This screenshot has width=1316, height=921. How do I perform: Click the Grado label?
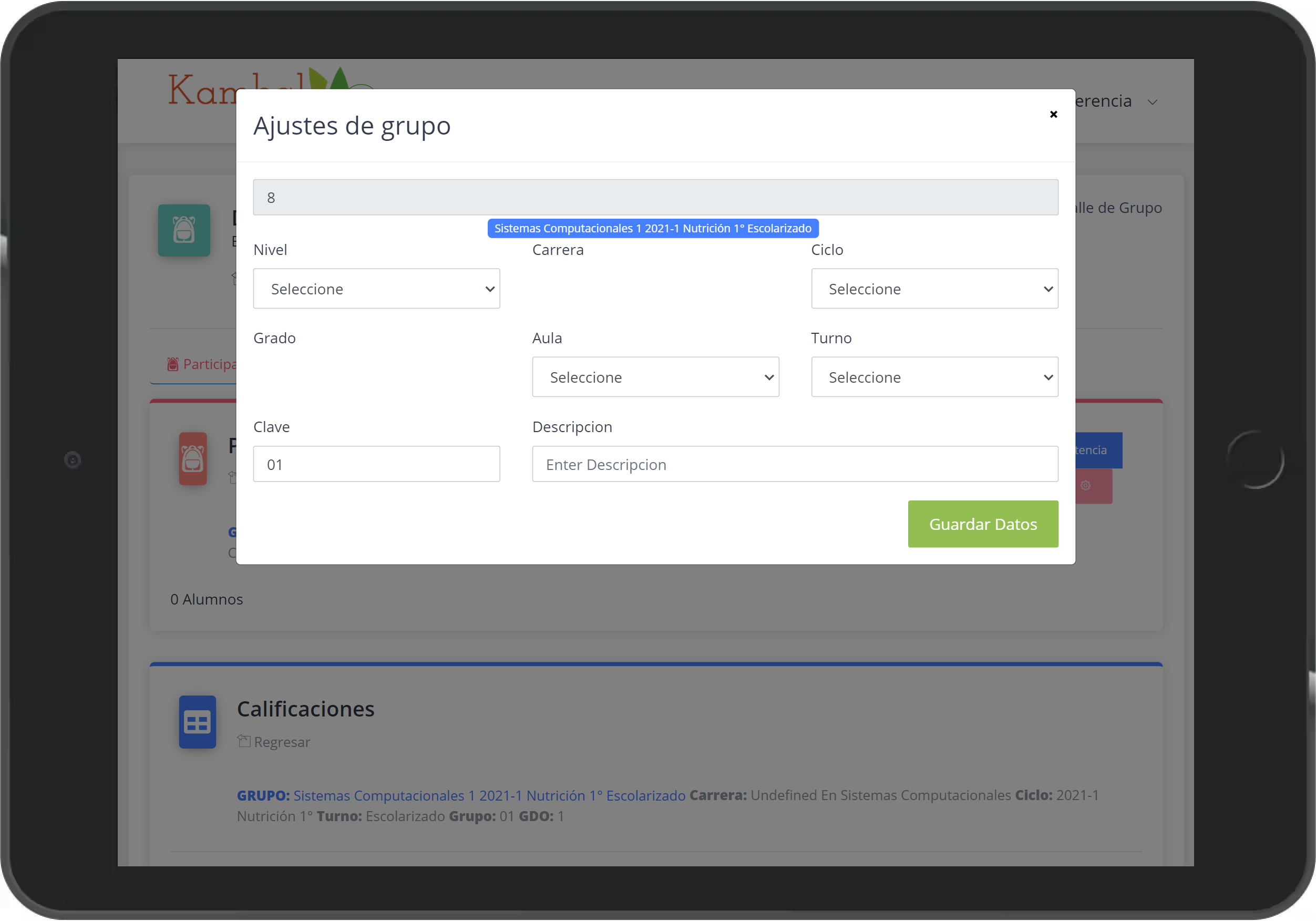[274, 338]
